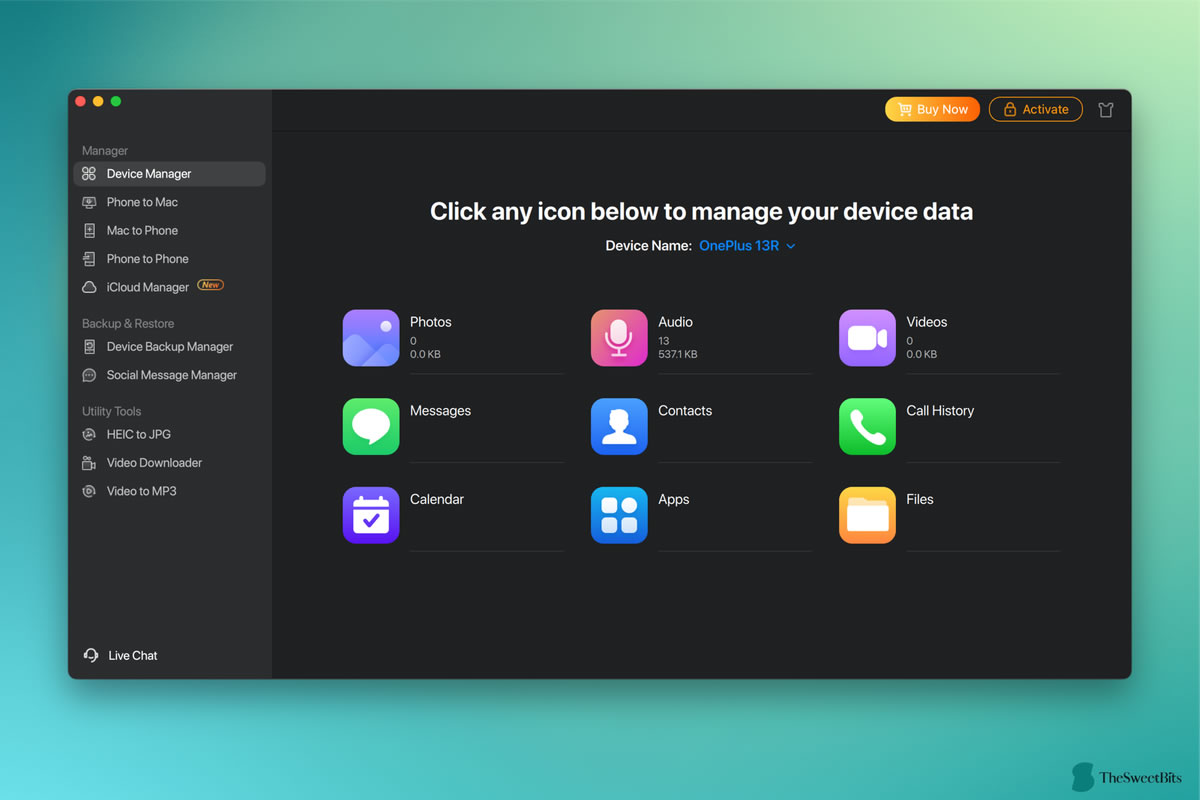Click the Social Message Manager icon

point(89,375)
